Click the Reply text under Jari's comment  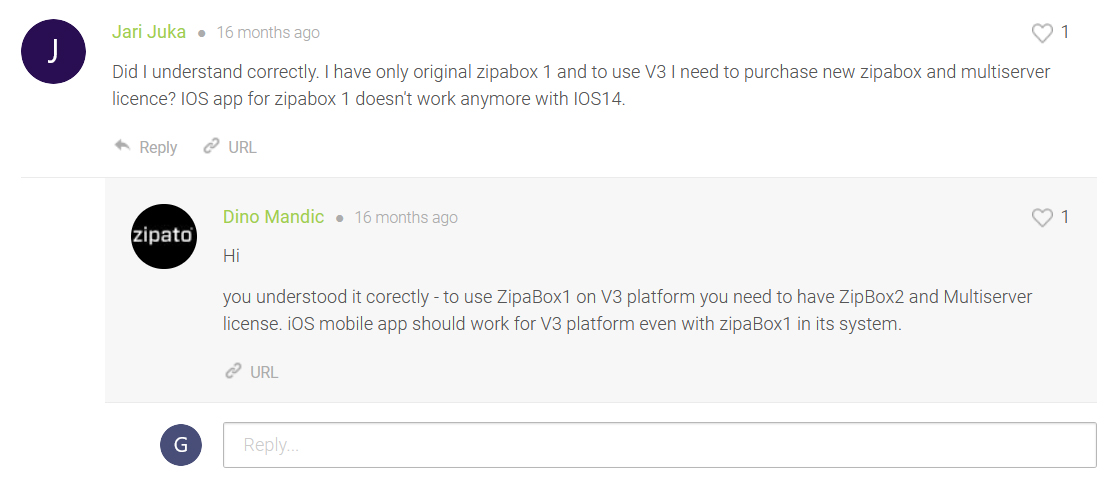pos(158,147)
